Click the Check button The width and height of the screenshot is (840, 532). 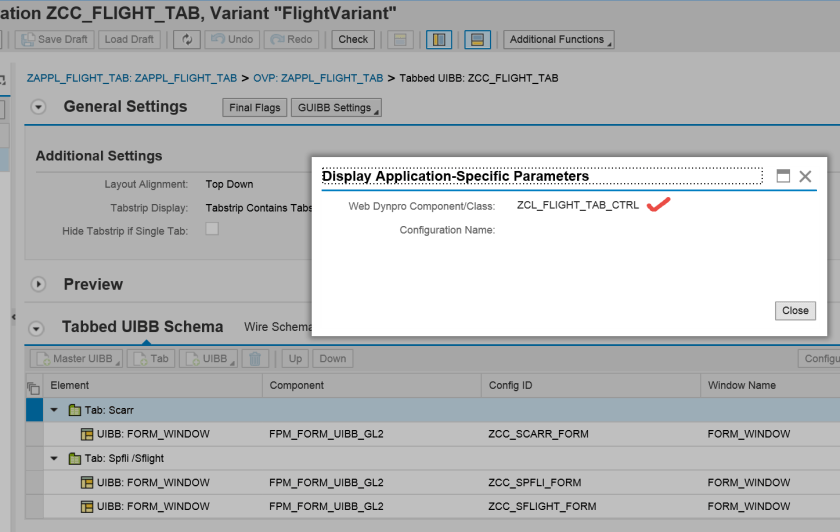pos(353,40)
